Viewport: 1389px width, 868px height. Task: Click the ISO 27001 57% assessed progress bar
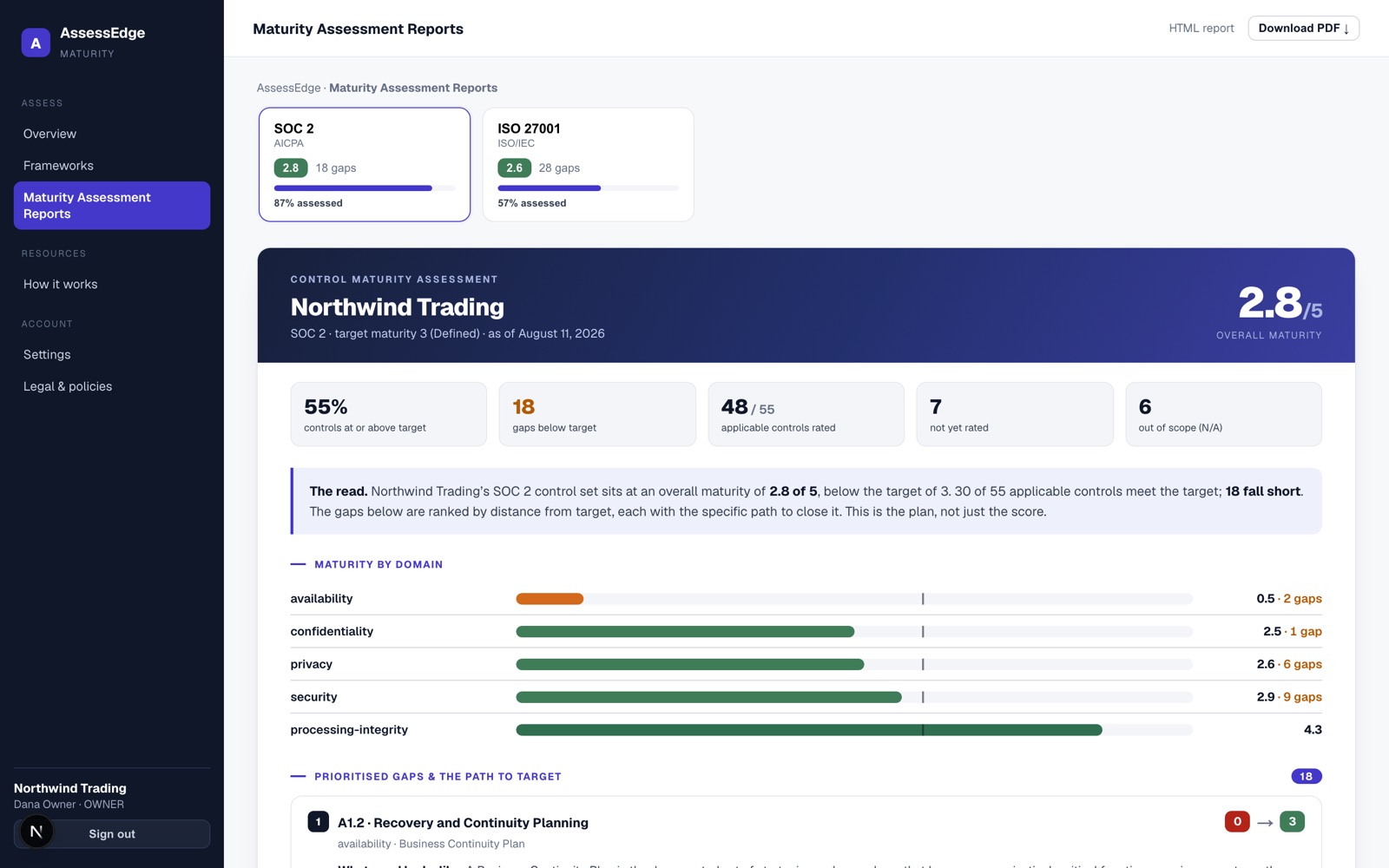click(588, 188)
